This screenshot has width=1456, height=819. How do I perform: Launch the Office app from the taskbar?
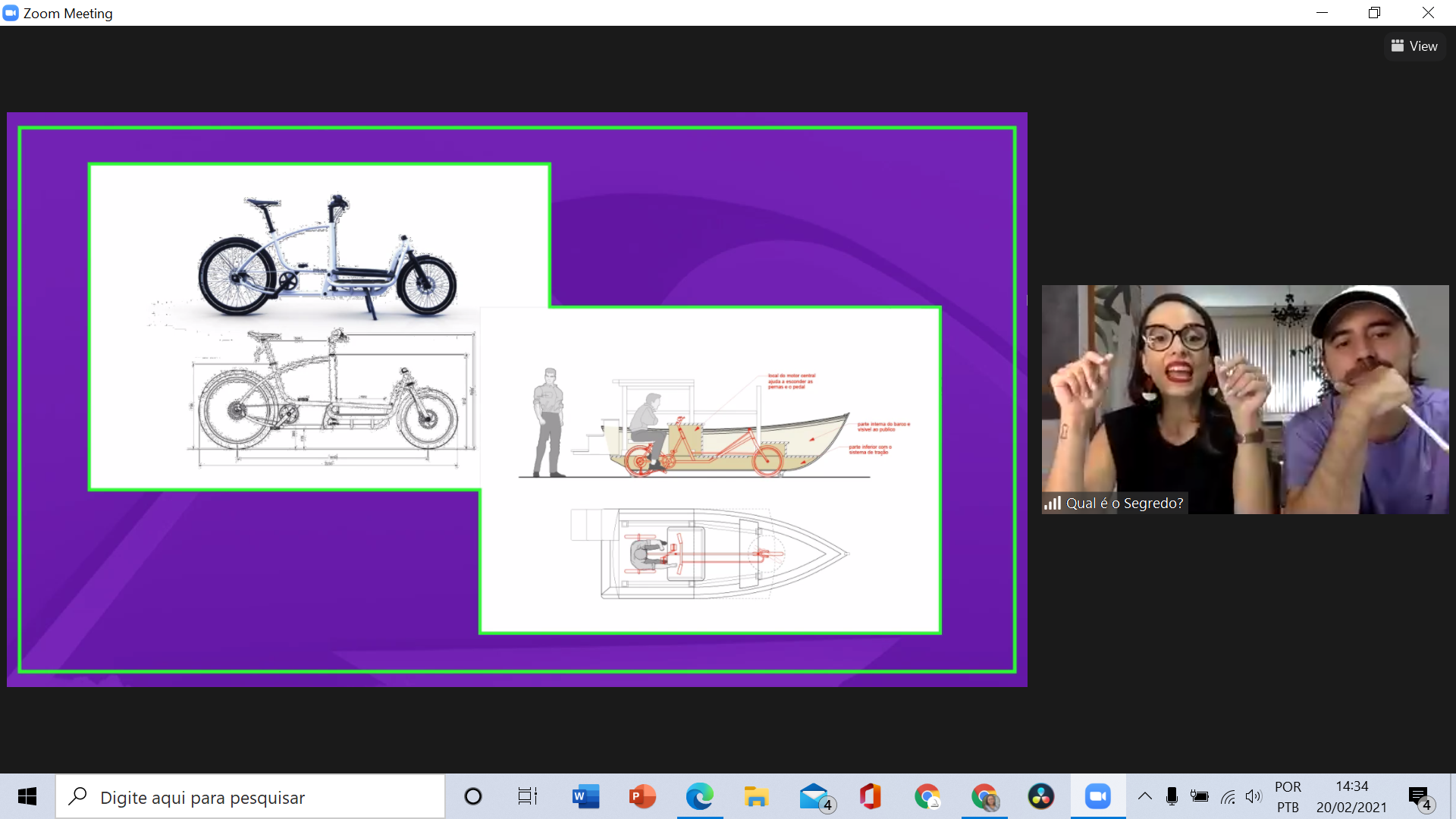click(x=870, y=796)
